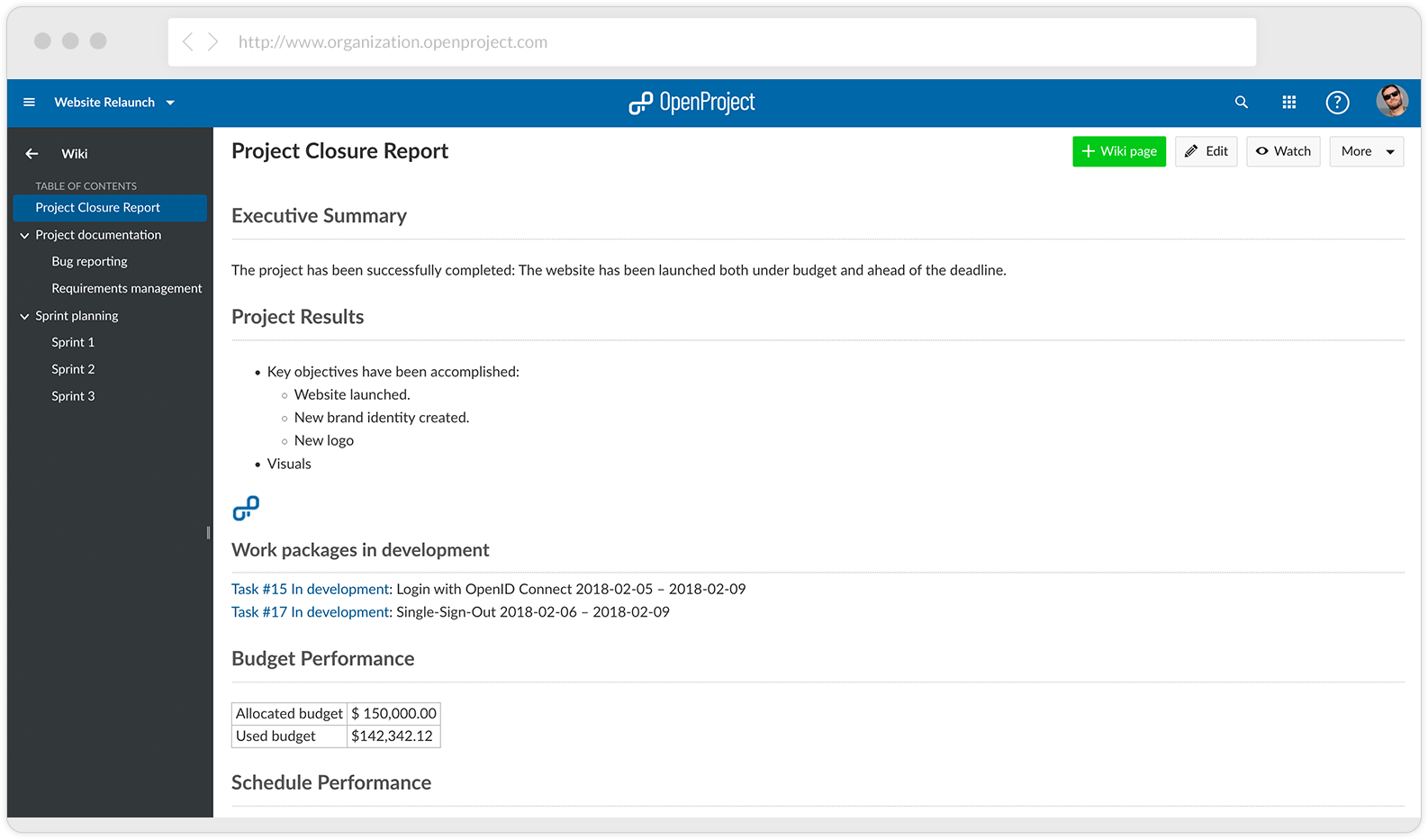Collapse the Project documentation tree section

click(x=24, y=236)
